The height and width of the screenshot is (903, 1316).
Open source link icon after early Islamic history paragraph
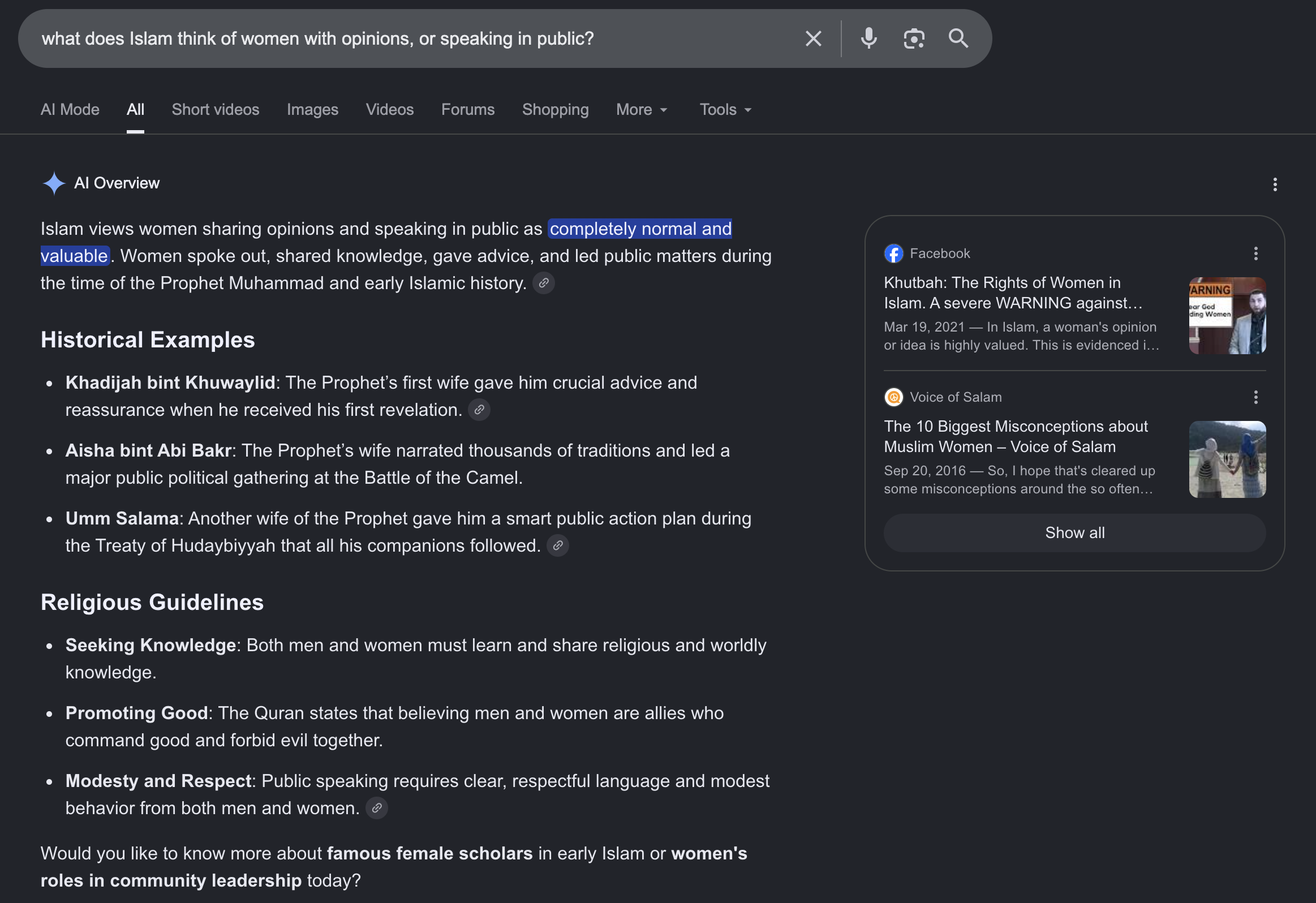click(544, 283)
